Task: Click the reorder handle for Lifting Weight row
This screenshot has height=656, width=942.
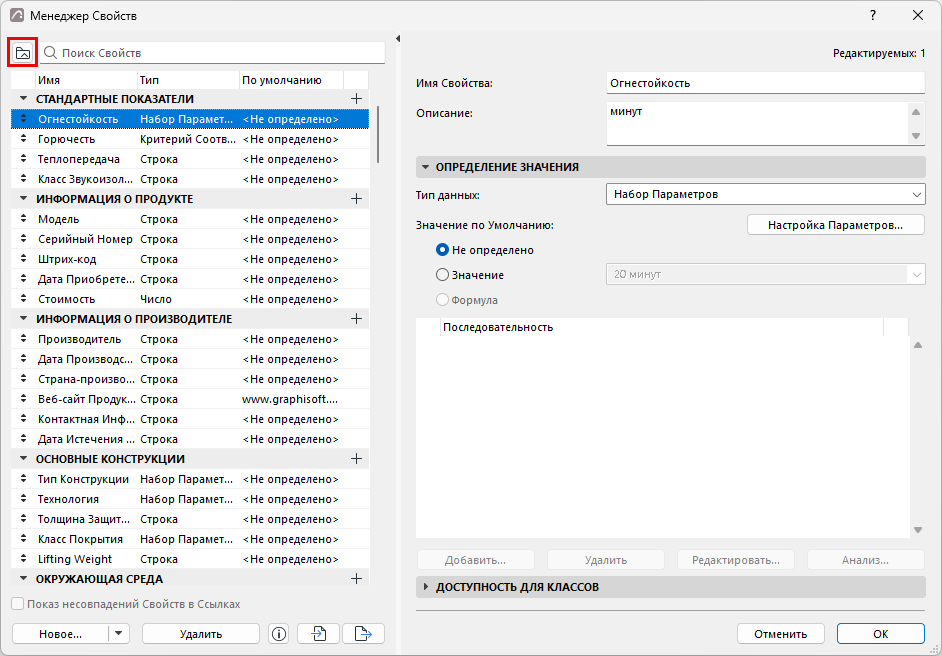Action: click(x=23, y=559)
